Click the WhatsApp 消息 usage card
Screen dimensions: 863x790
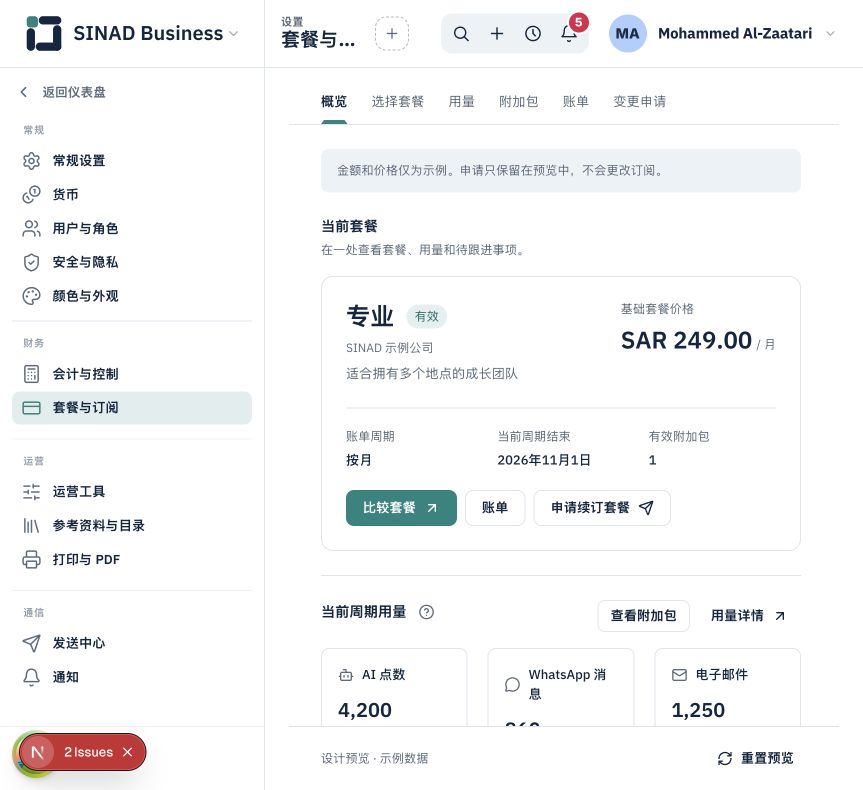coord(561,687)
